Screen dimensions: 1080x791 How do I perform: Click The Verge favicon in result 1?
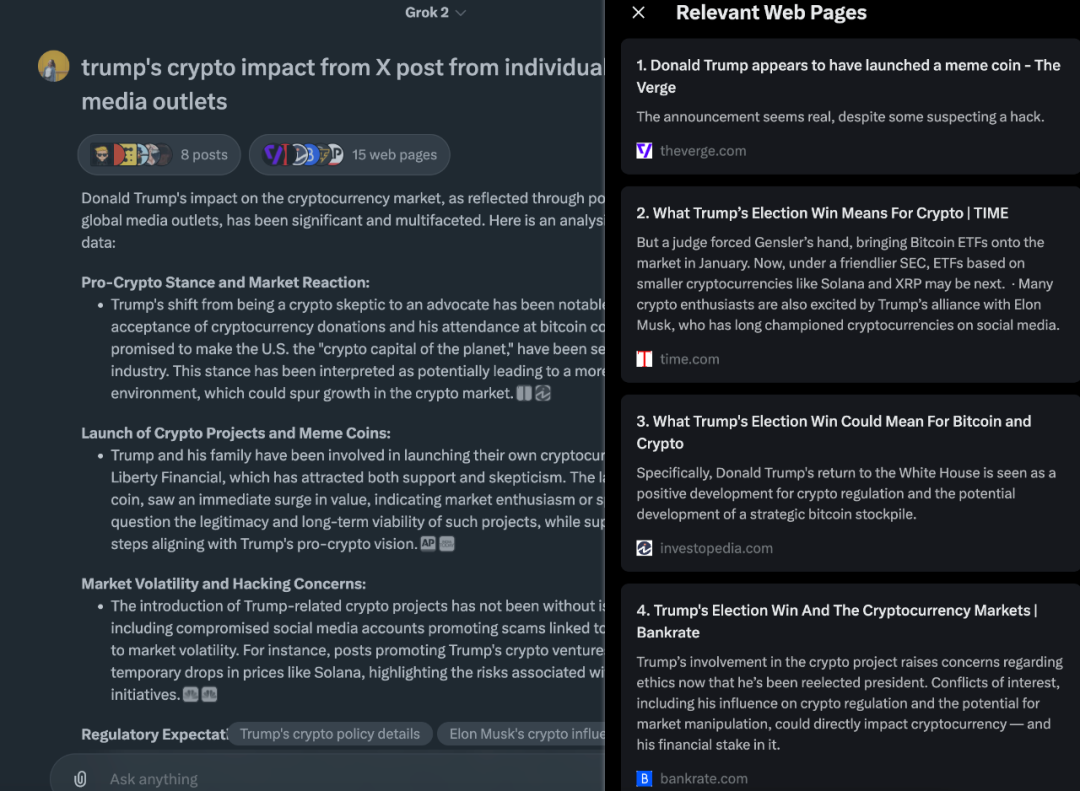tap(644, 151)
